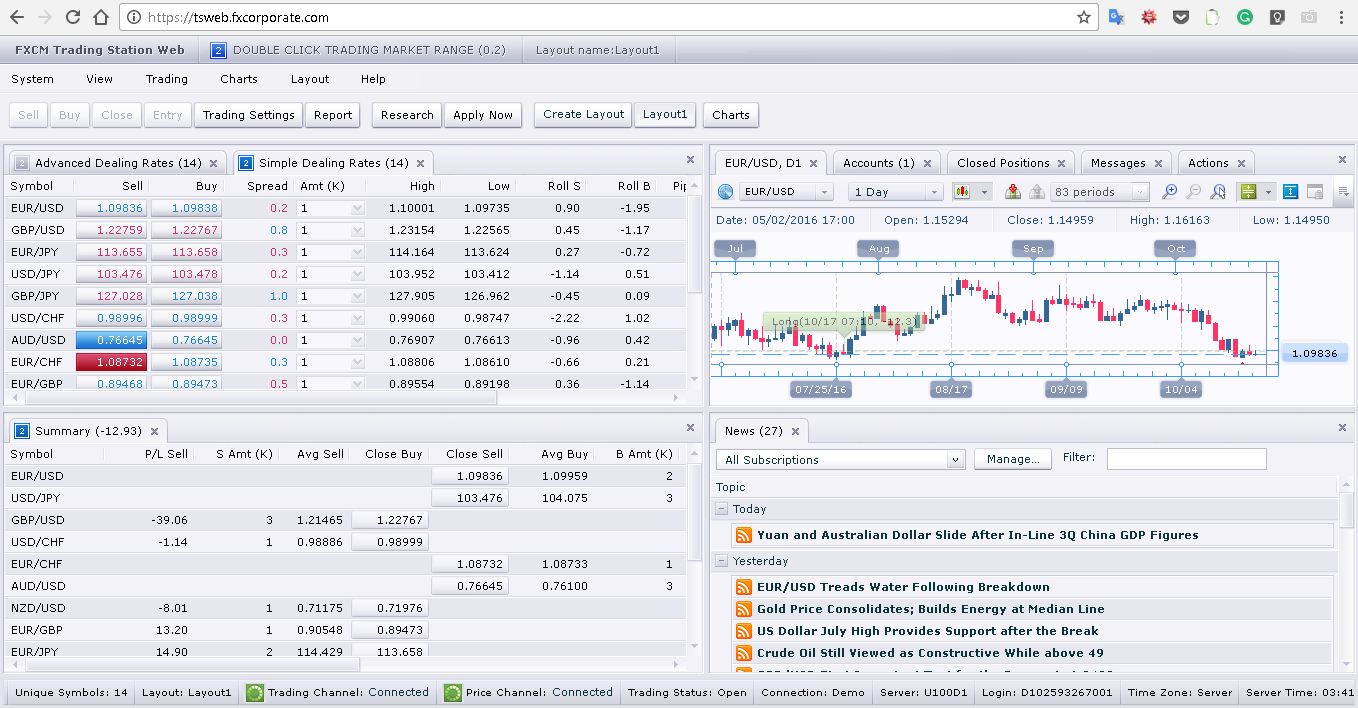Open the EUR/USD Treads Water news headline
The height and width of the screenshot is (708, 1358).
click(x=903, y=587)
